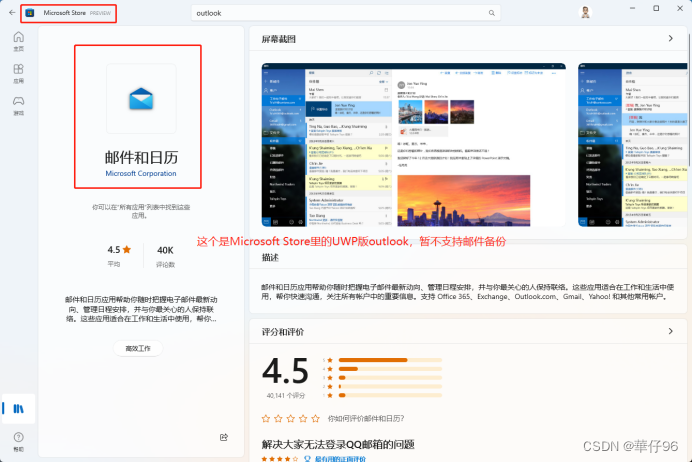Open the Apps (应用) sidebar section
Screen dimensions: 693x462
19,73
